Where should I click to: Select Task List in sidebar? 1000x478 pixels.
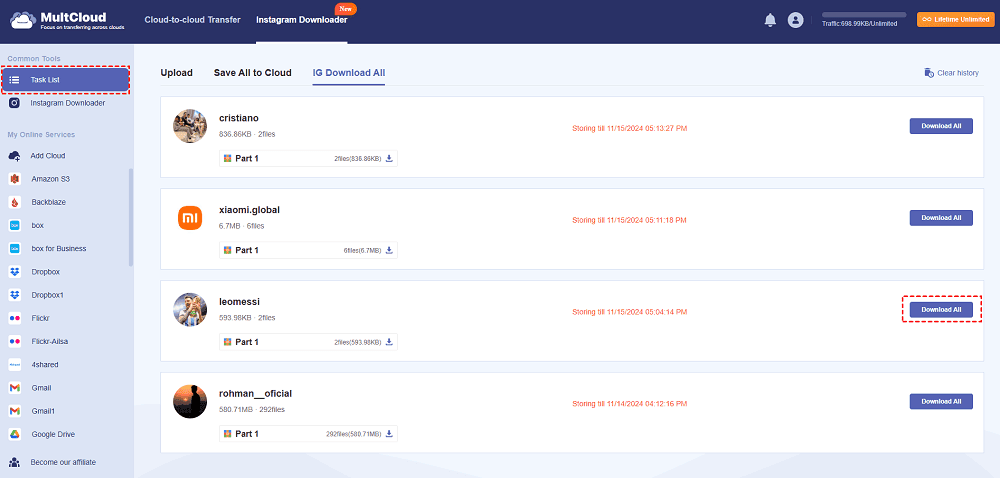pos(66,80)
